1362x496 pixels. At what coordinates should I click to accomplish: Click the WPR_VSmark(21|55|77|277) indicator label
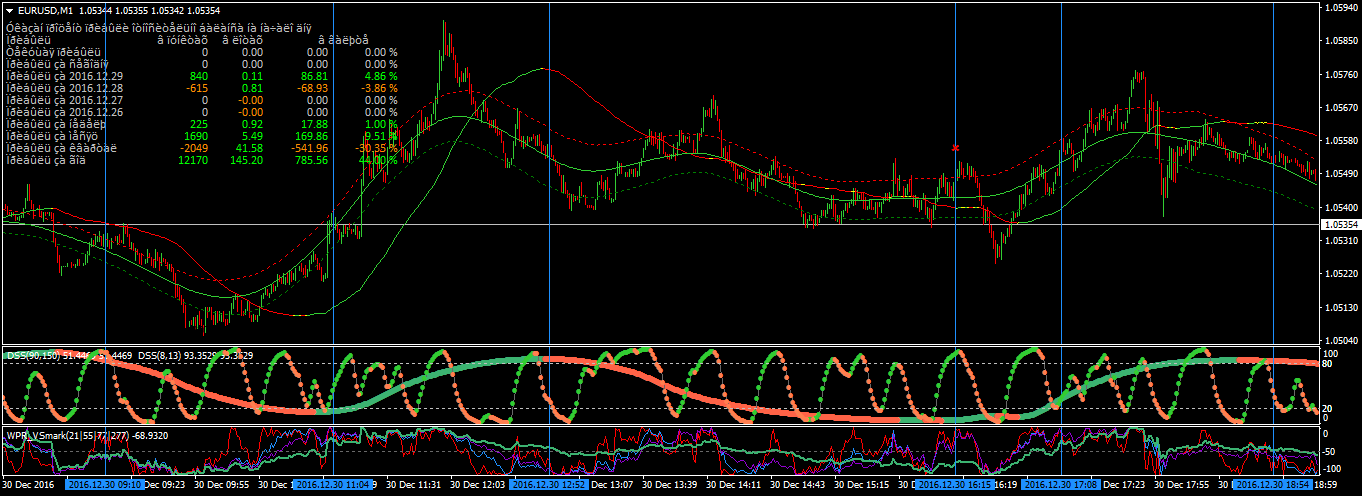click(66, 435)
